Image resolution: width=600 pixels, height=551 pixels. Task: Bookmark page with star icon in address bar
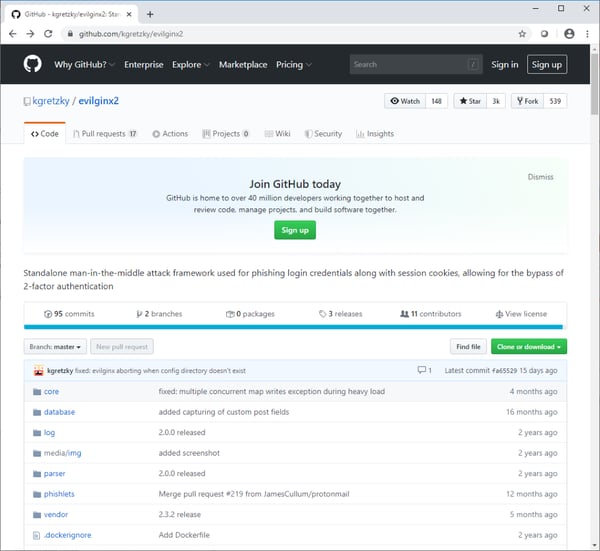pyautogui.click(x=522, y=34)
